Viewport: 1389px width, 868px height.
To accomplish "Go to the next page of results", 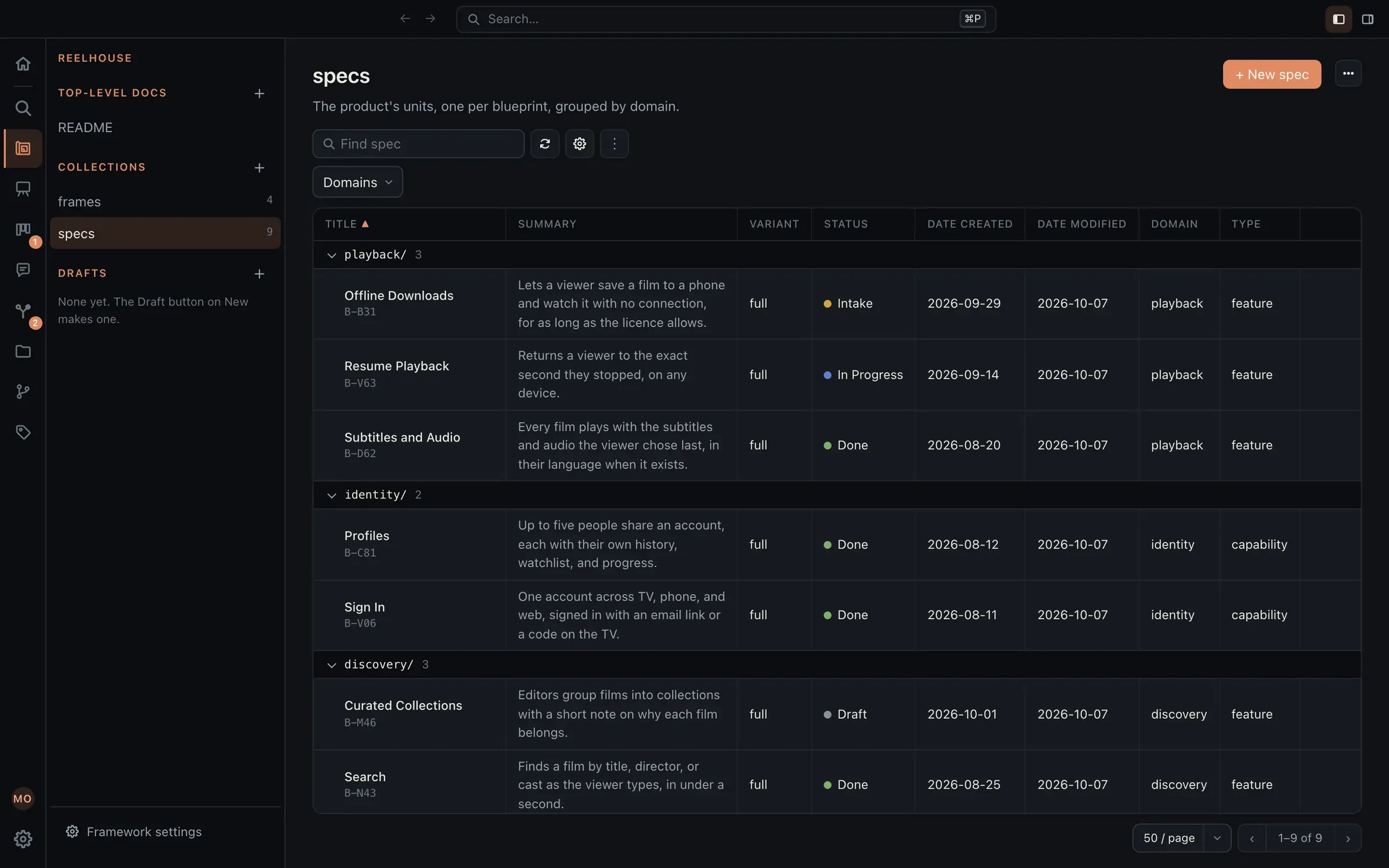I will coord(1348,838).
